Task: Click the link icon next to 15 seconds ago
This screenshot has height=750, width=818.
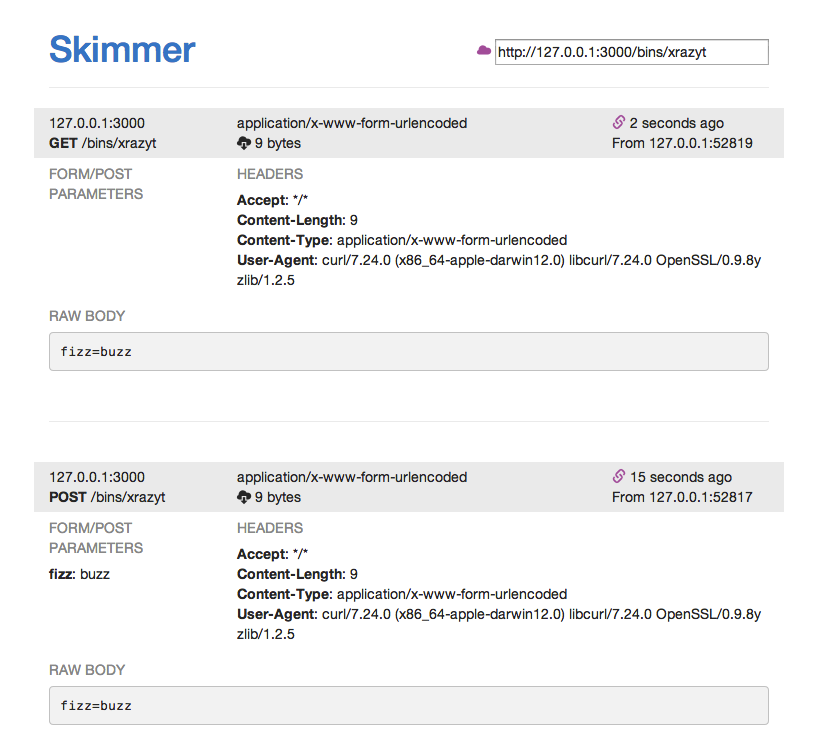Action: pyautogui.click(x=618, y=477)
